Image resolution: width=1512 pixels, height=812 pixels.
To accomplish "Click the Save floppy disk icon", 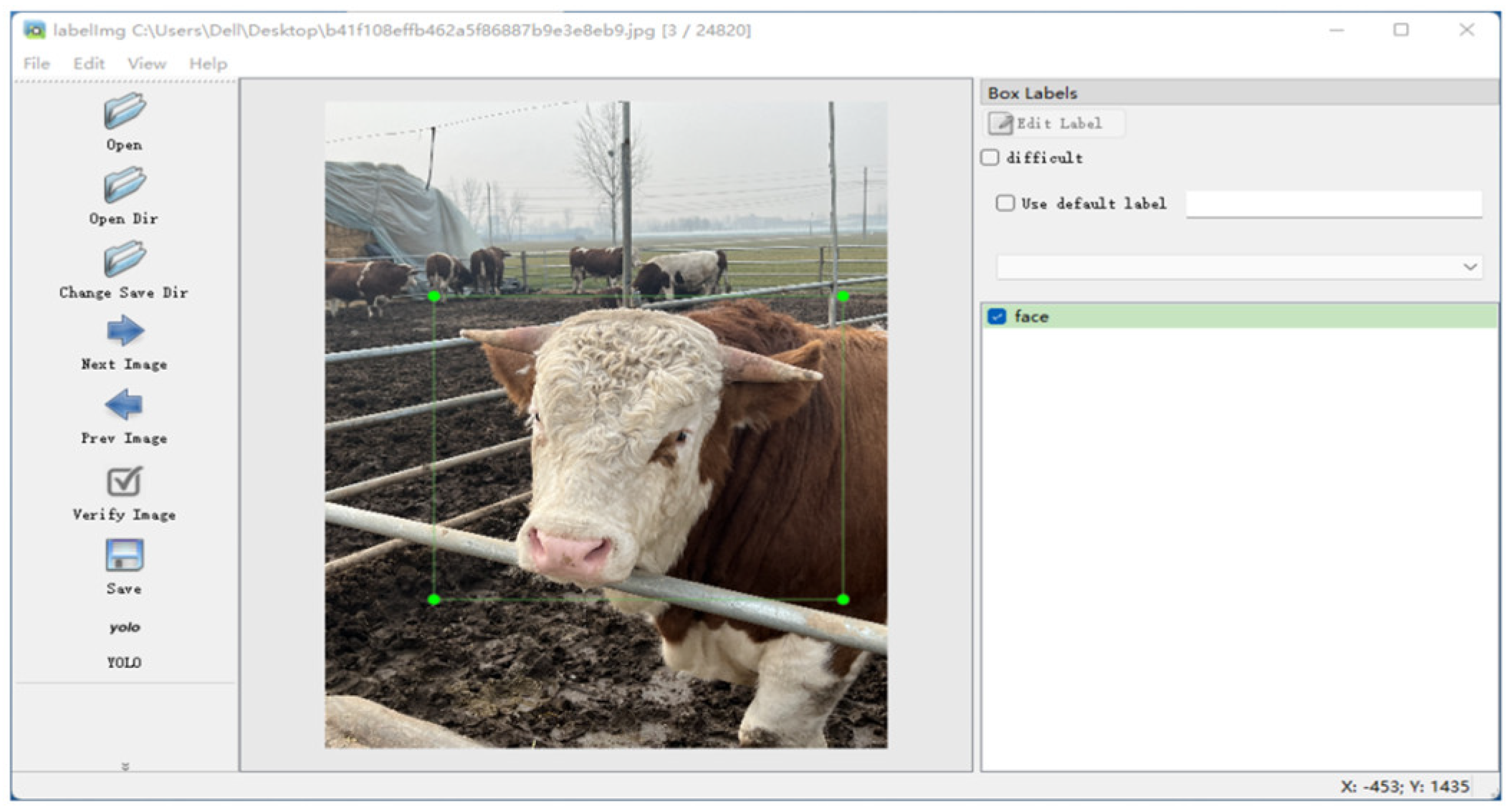I will (x=124, y=555).
